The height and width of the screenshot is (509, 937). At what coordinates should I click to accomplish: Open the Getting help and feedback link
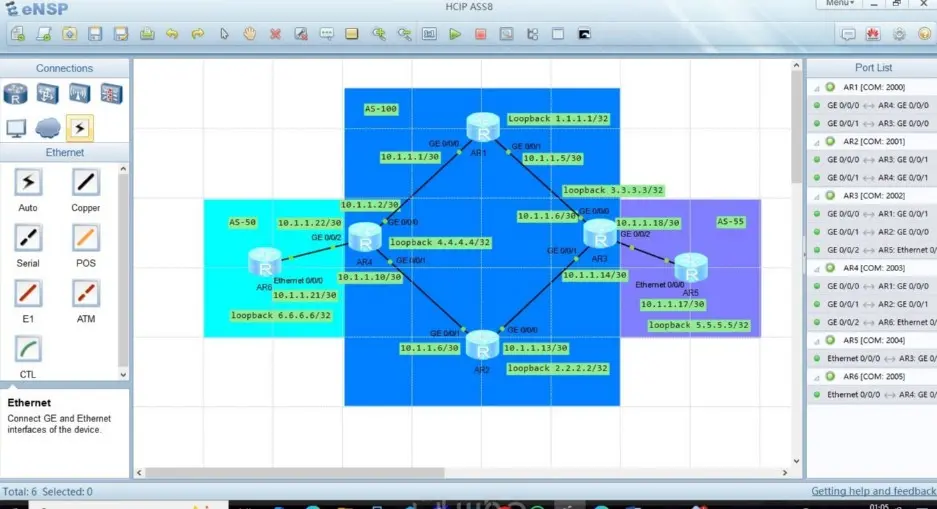click(x=873, y=491)
